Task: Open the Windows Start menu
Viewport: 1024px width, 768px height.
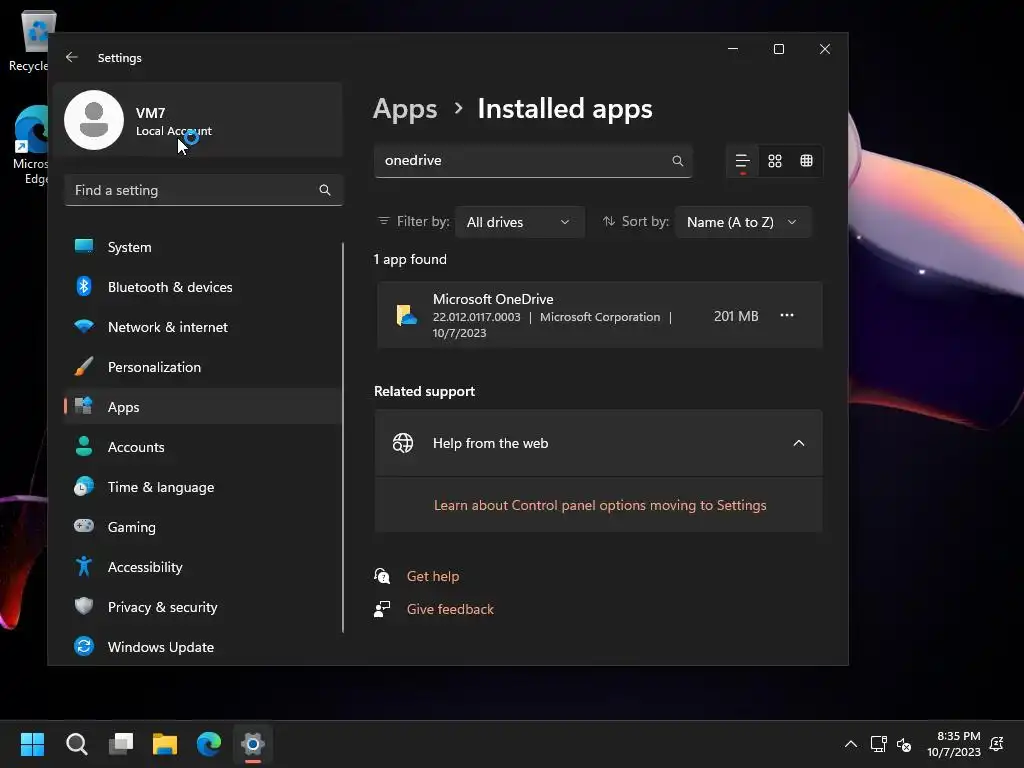Action: point(32,744)
